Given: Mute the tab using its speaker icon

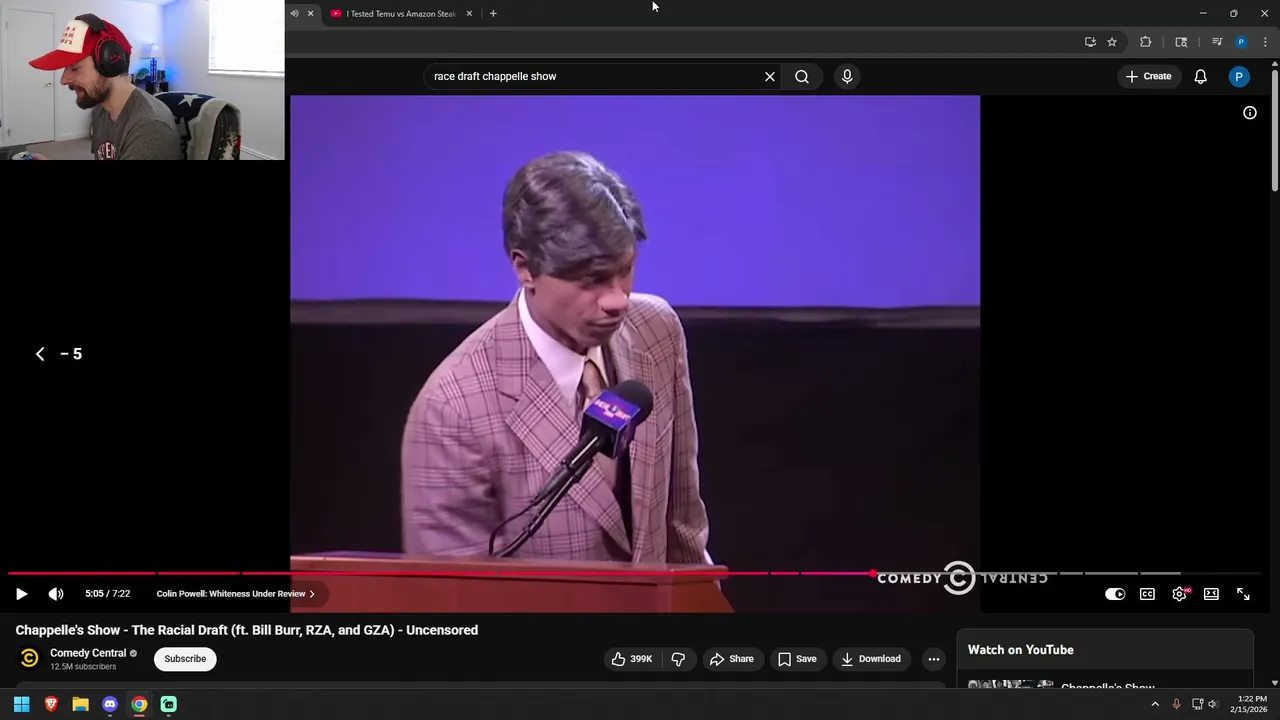Looking at the screenshot, I should click(x=294, y=14).
